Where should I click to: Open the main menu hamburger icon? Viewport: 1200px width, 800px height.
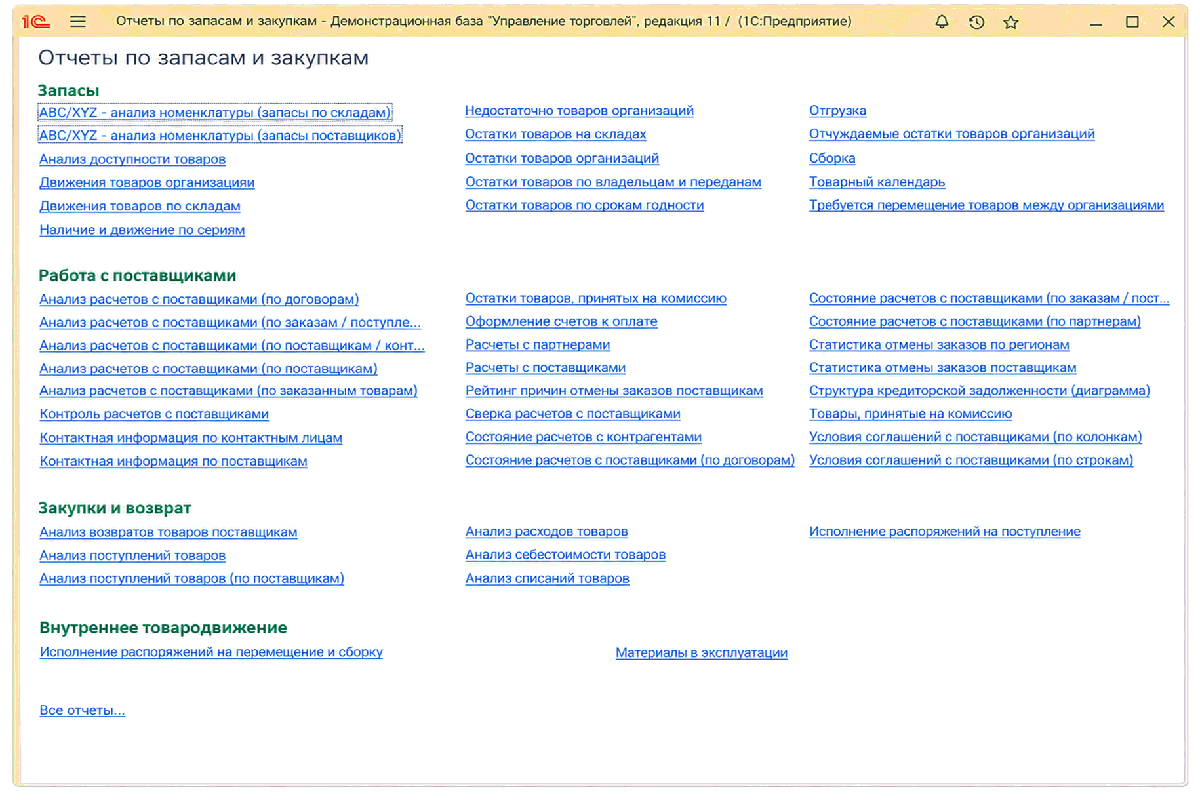coord(79,21)
